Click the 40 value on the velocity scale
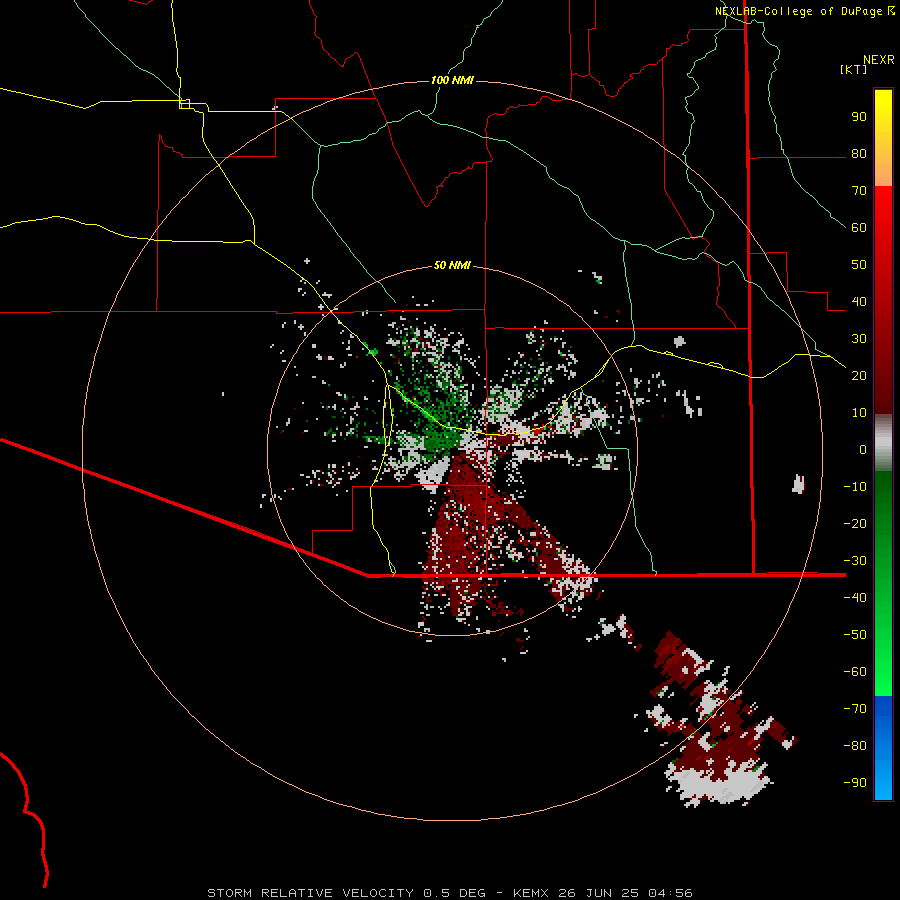This screenshot has height=900, width=900. [859, 302]
